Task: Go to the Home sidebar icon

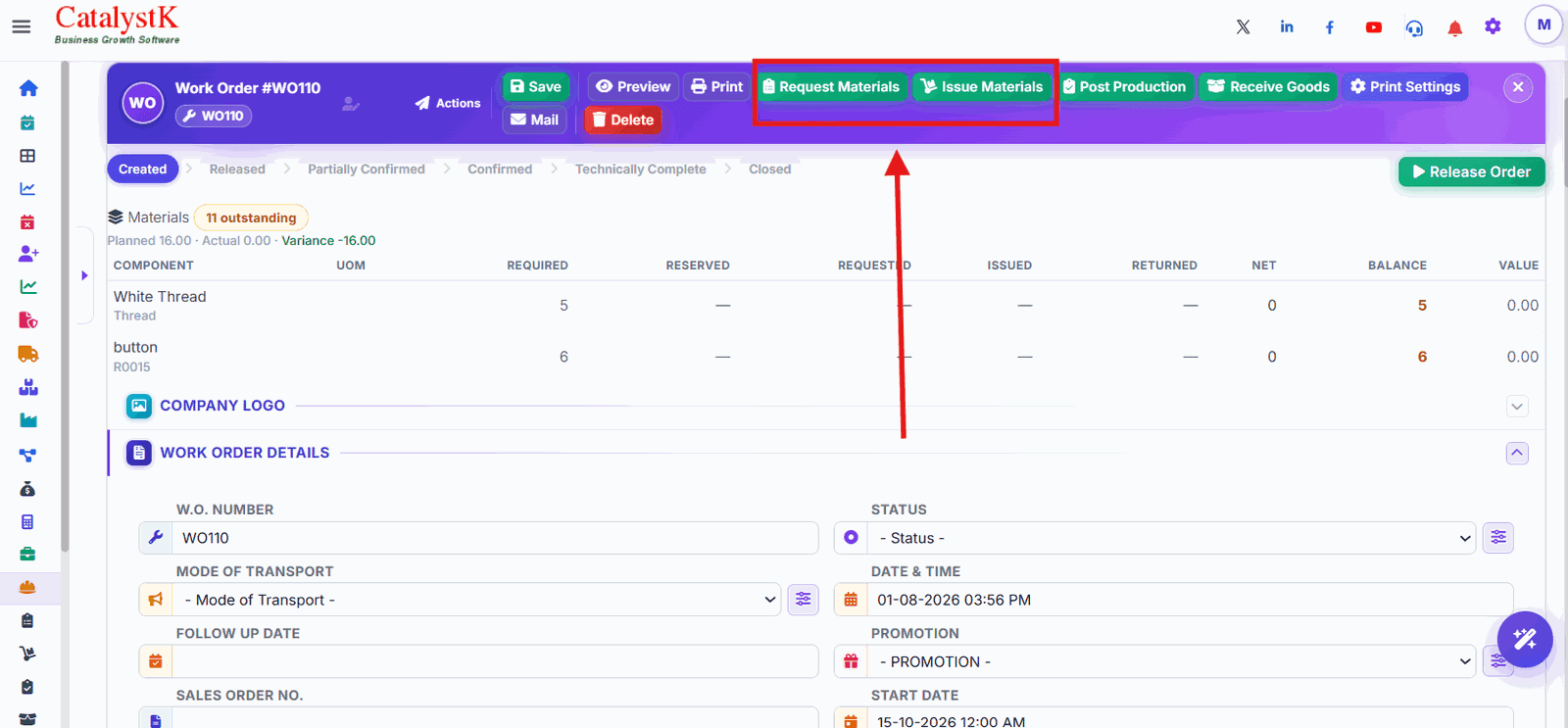Action: tap(28, 88)
